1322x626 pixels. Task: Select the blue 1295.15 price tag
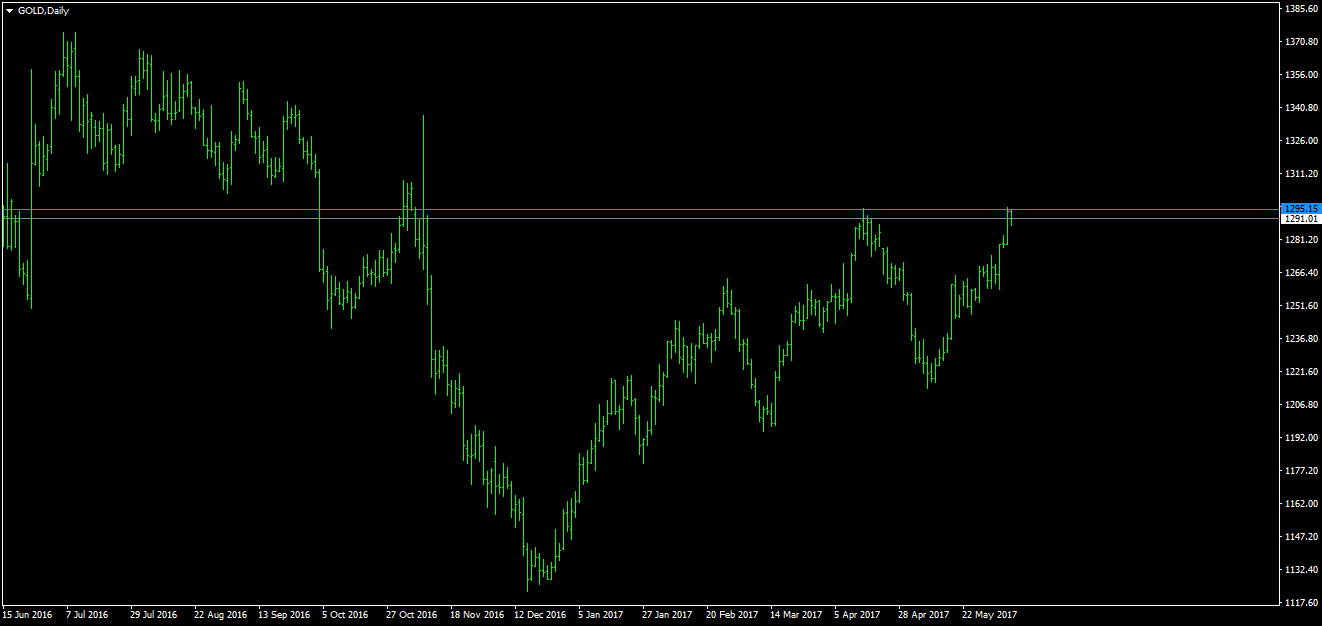coord(1302,208)
